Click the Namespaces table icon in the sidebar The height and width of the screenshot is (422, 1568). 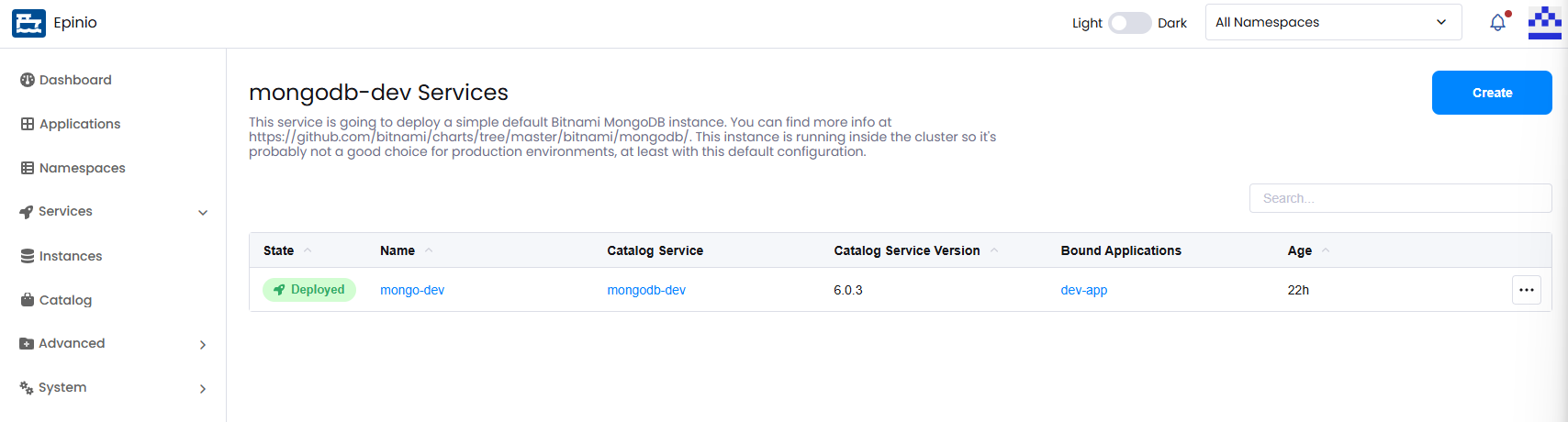point(28,168)
